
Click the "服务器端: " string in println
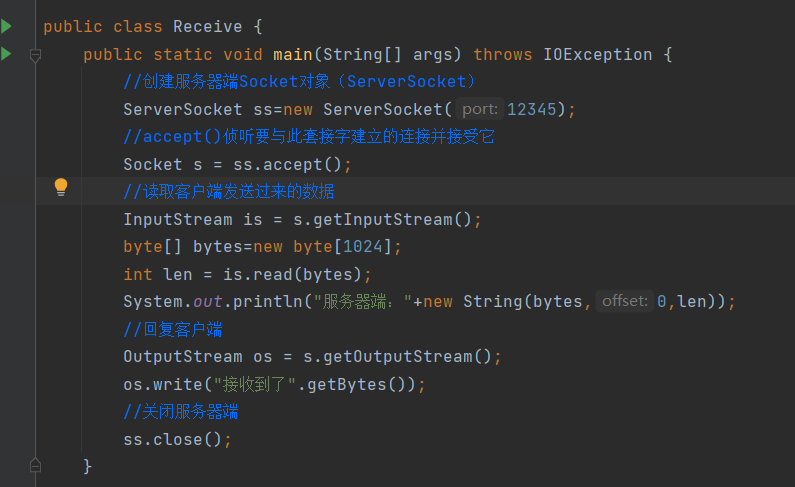pyautogui.click(x=362, y=301)
